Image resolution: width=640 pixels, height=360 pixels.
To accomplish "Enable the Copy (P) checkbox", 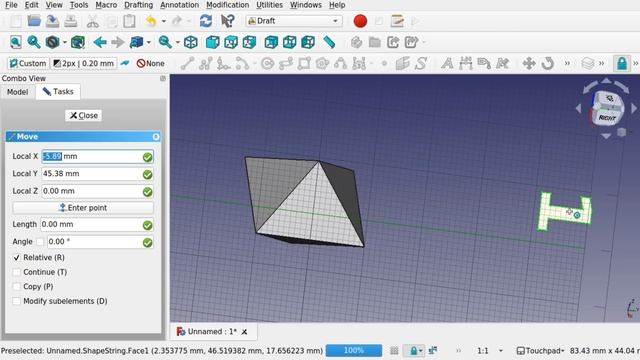I will click(16, 287).
